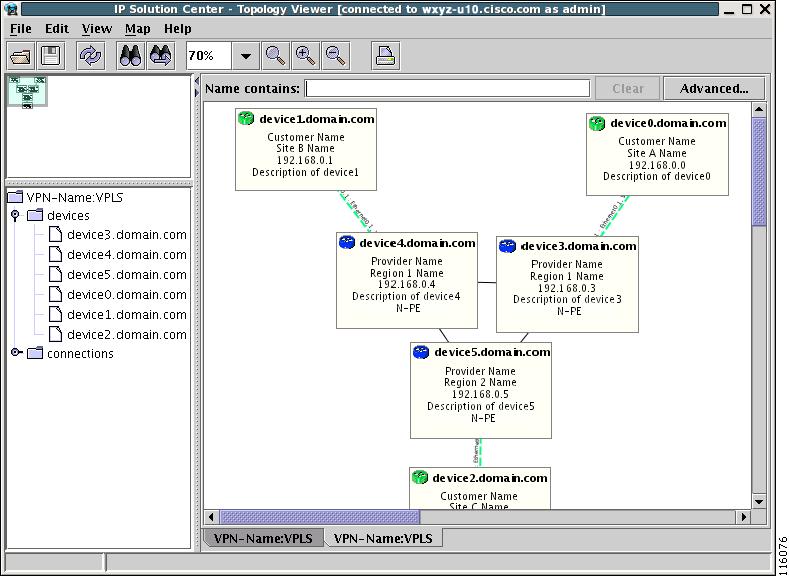
Task: Click the device0.domain.com node title
Action: [x=668, y=123]
